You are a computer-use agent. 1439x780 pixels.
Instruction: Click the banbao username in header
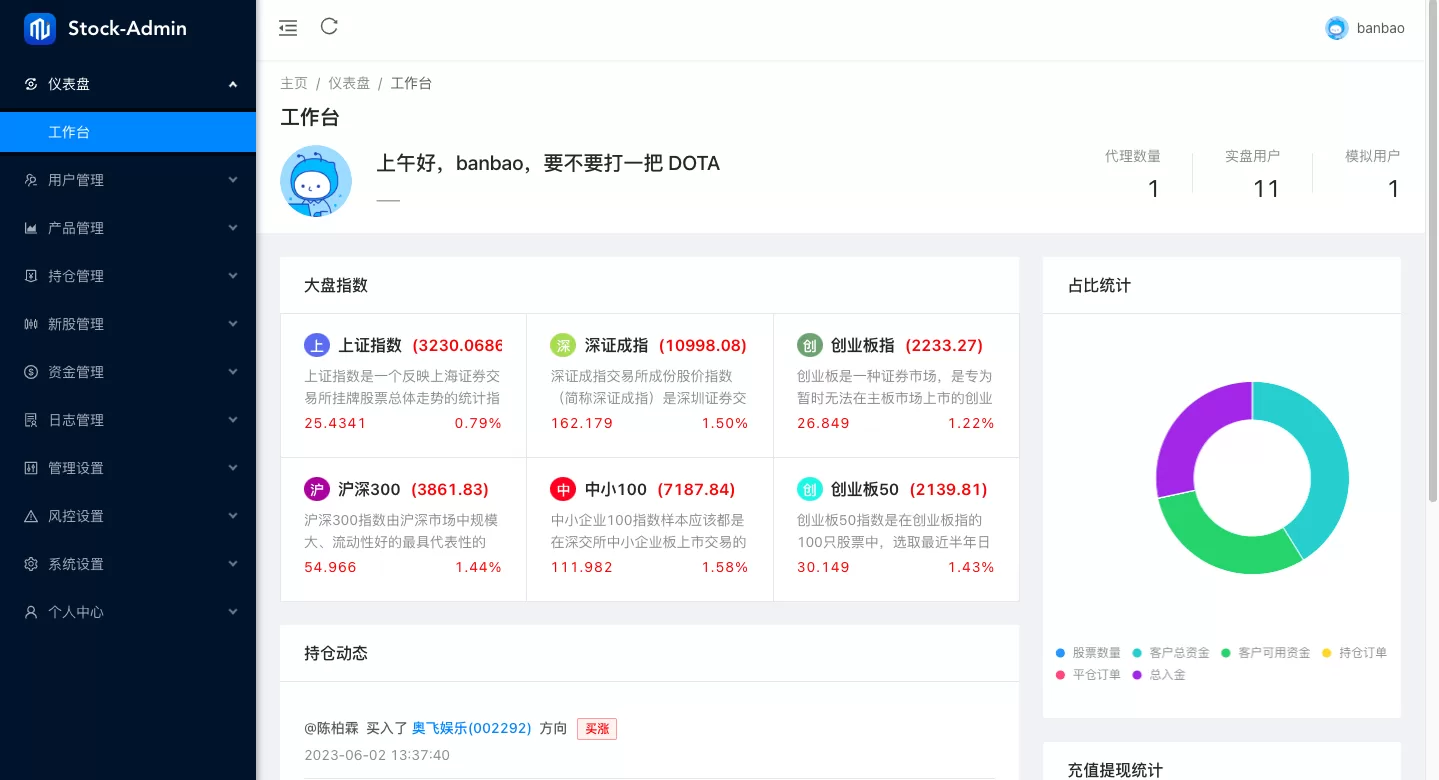1381,28
